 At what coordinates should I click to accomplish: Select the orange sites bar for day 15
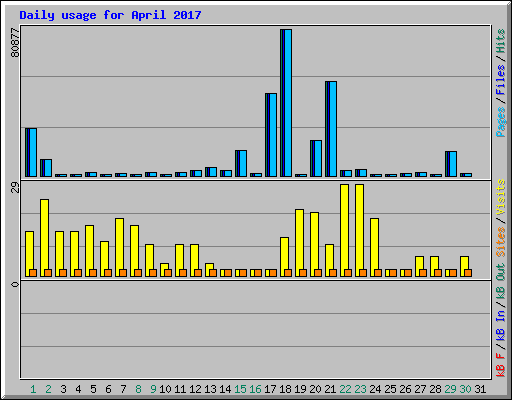[243, 273]
